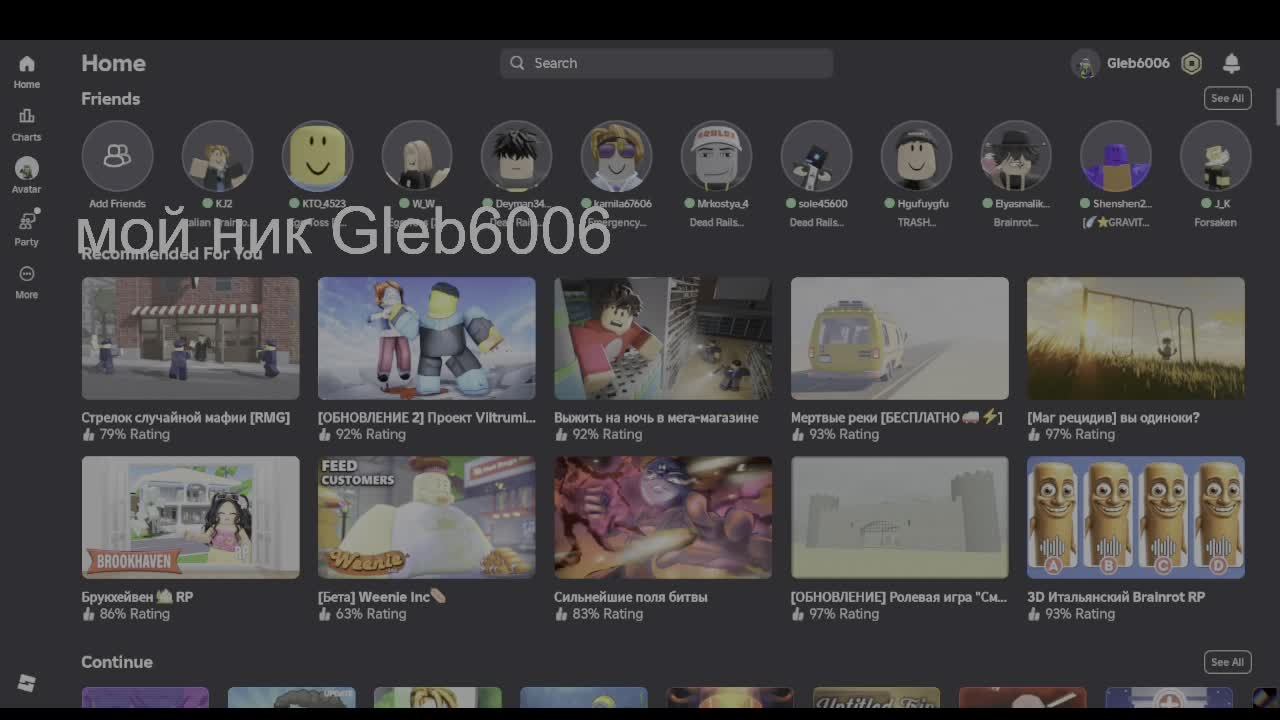Open friend sole45600's avatar
Image resolution: width=1280 pixels, height=720 pixels.
816,156
